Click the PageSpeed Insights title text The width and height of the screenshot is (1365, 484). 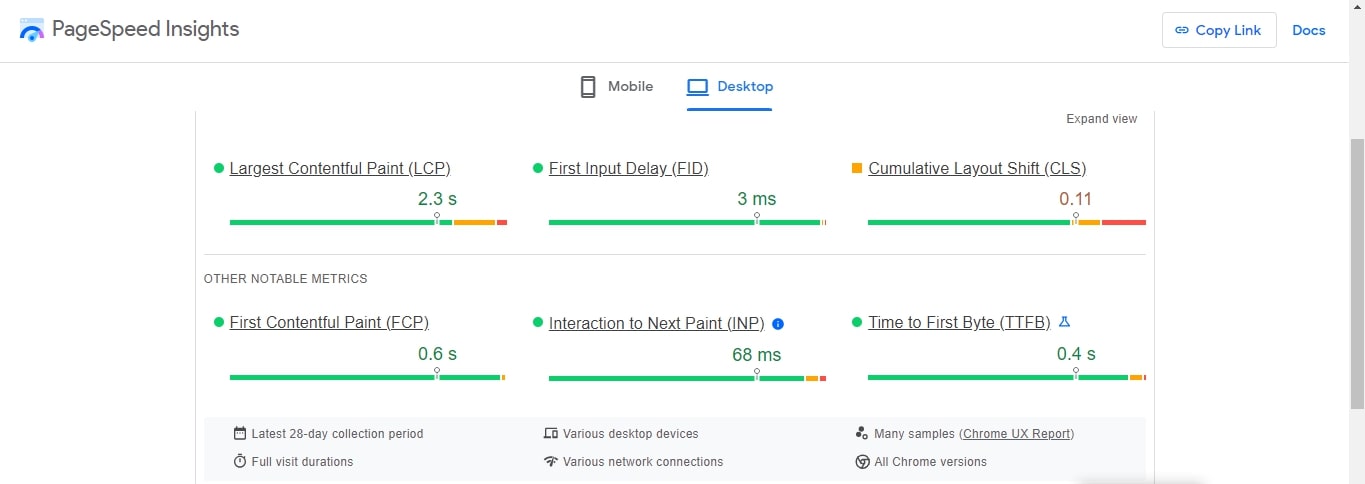[146, 29]
